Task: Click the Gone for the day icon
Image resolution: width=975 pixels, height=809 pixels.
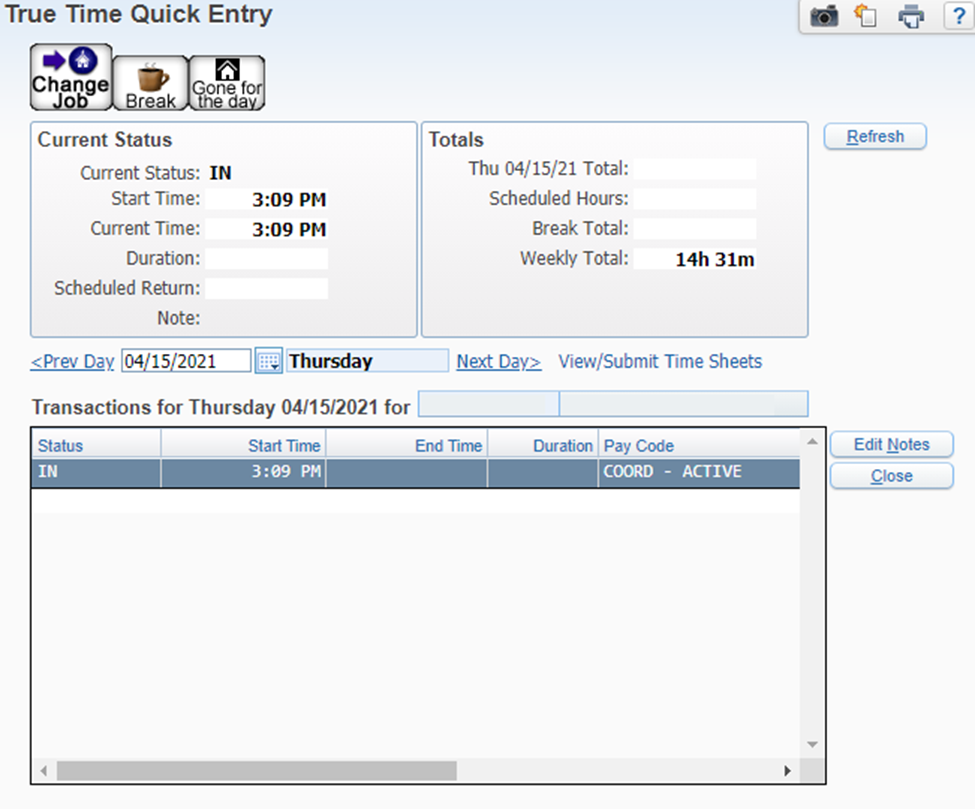Action: [227, 83]
